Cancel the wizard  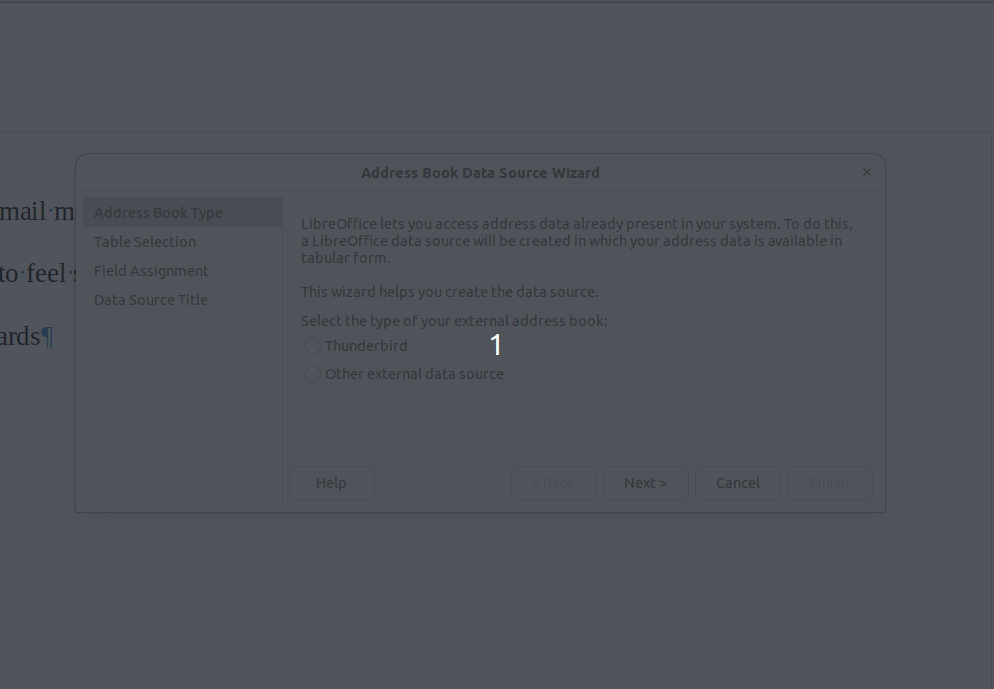(x=737, y=483)
